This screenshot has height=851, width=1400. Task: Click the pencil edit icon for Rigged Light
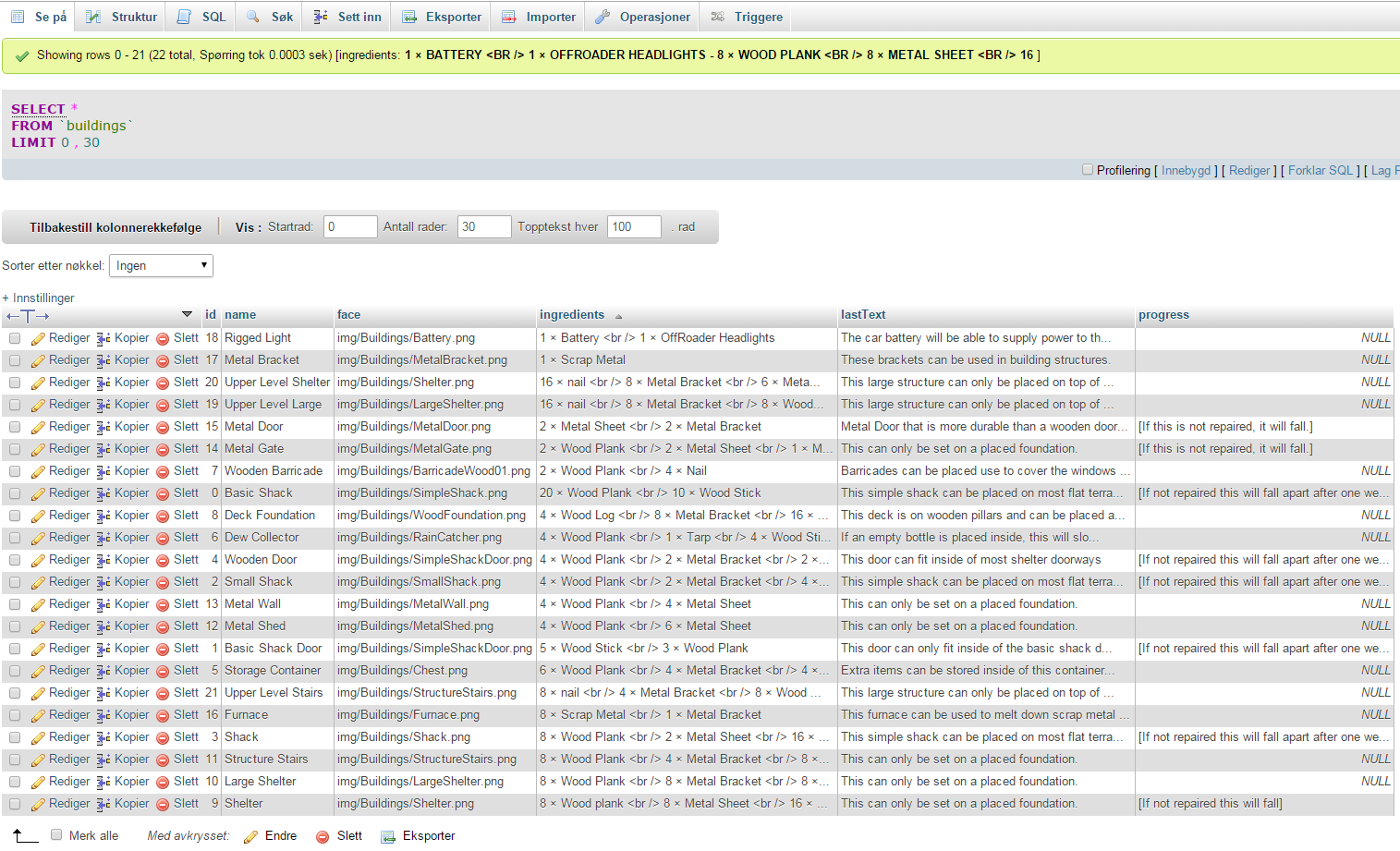point(38,338)
